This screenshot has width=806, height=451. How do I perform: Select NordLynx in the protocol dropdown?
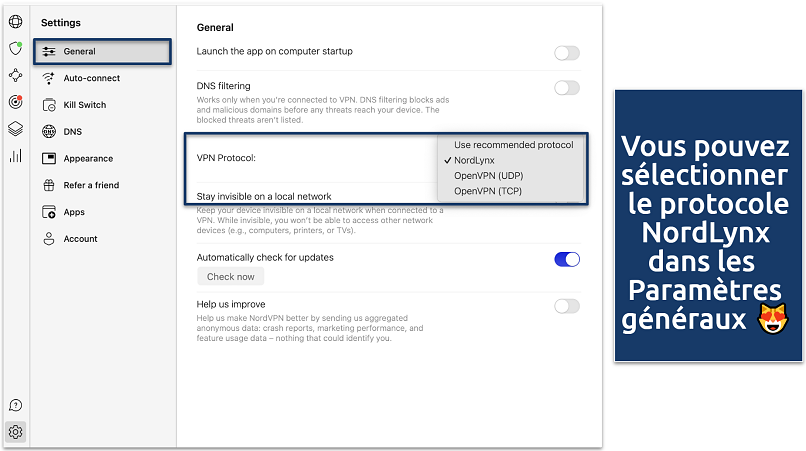474,160
